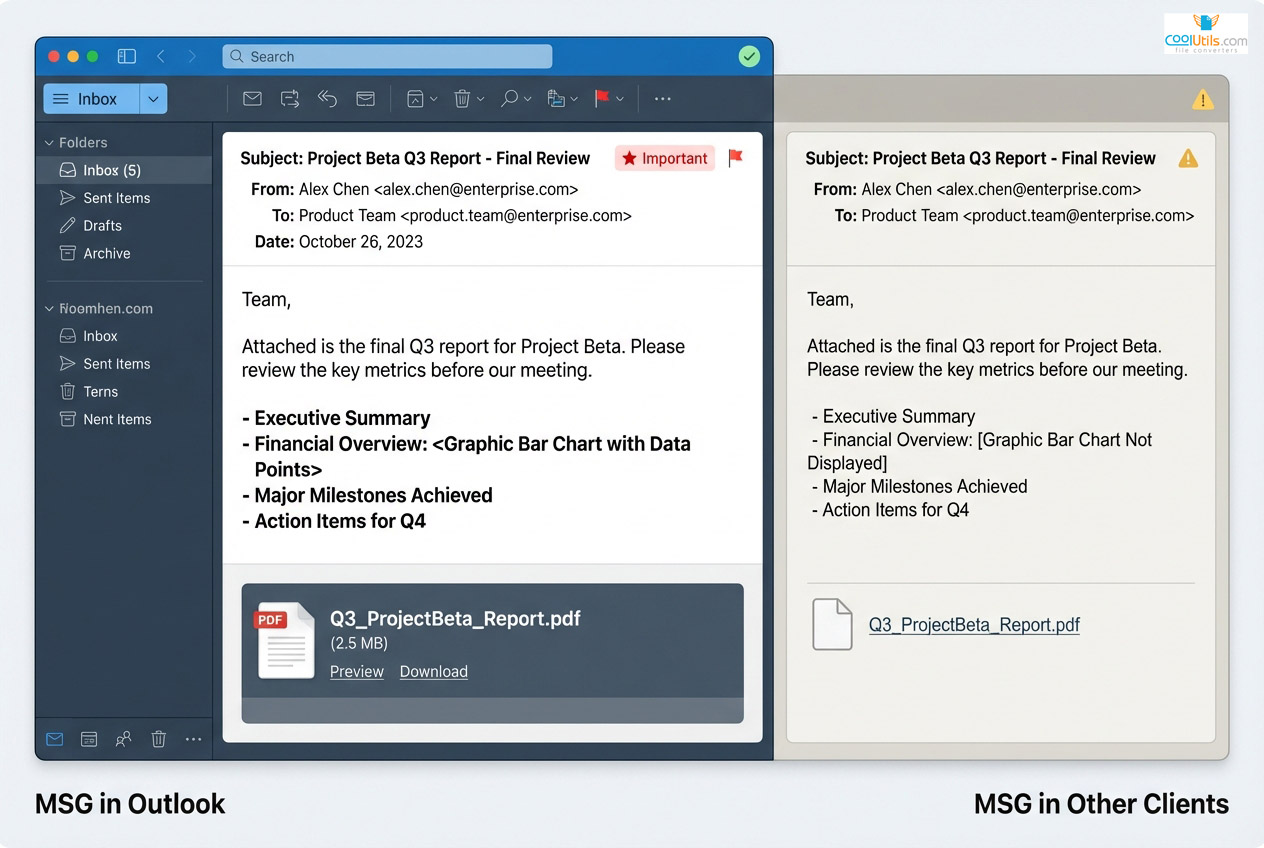The height and width of the screenshot is (848, 1264).
Task: Click the yellow warning triangle beside the subject
Action: (1187, 158)
